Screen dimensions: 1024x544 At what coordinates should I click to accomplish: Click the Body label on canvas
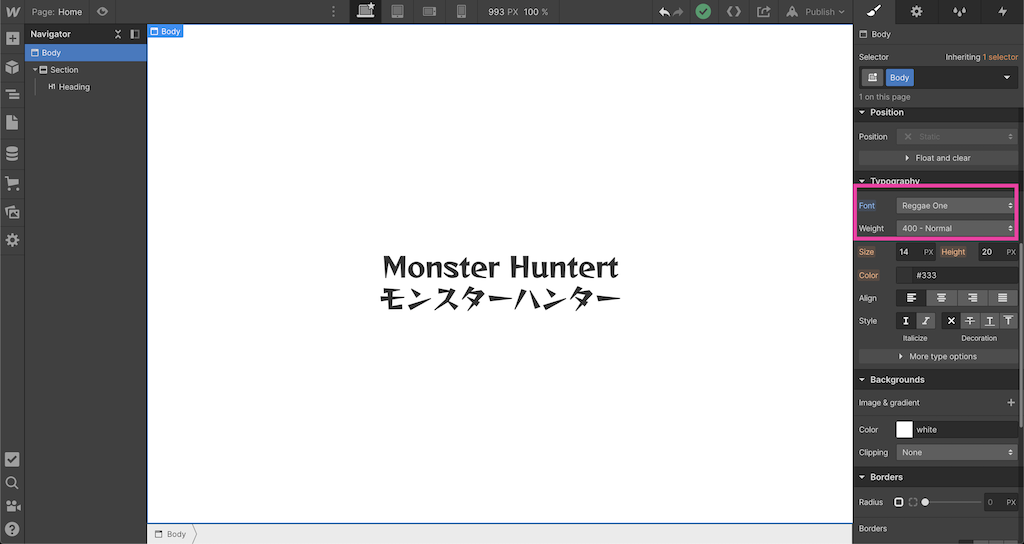pyautogui.click(x=165, y=31)
